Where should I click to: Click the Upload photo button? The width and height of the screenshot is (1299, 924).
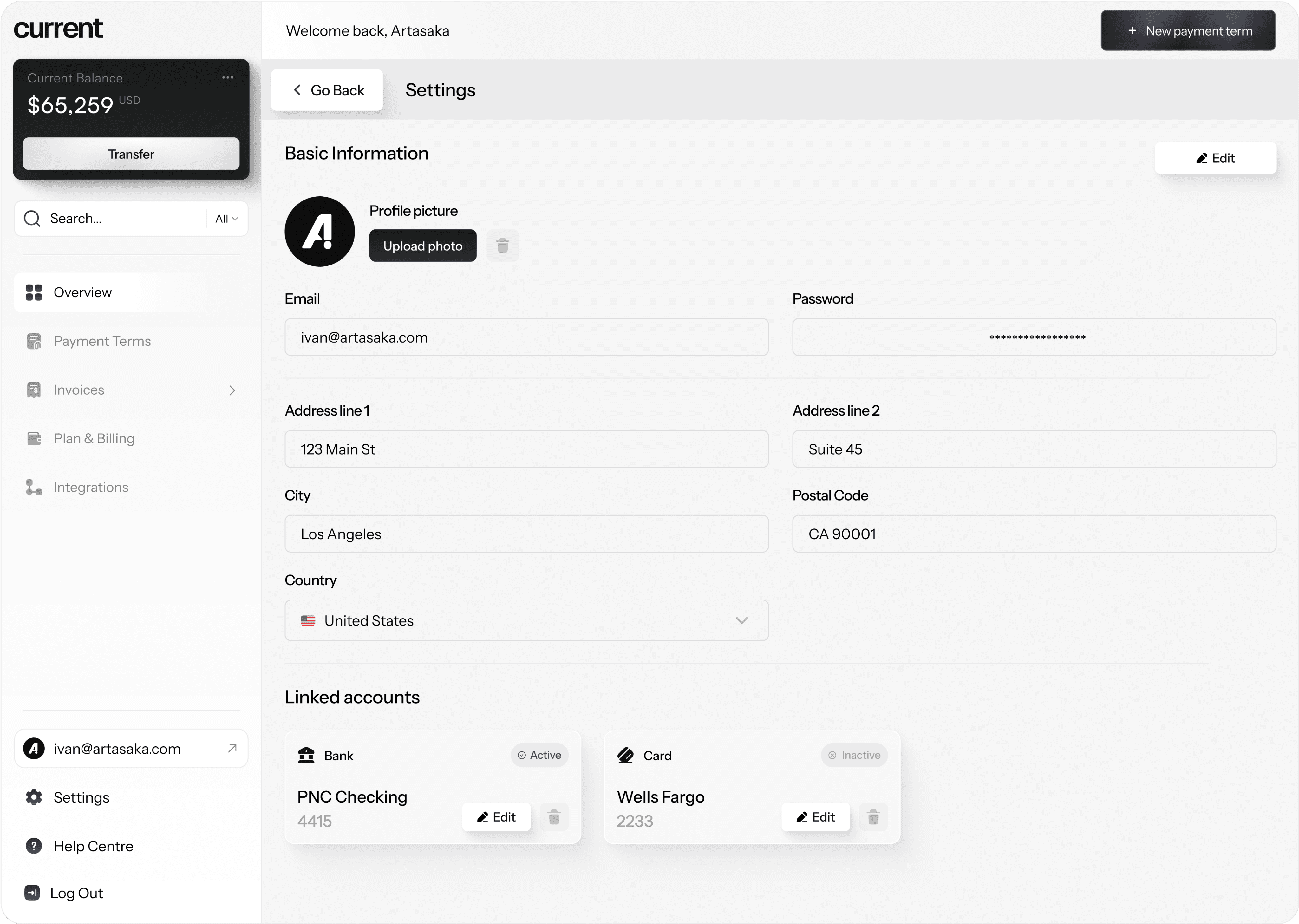point(422,246)
